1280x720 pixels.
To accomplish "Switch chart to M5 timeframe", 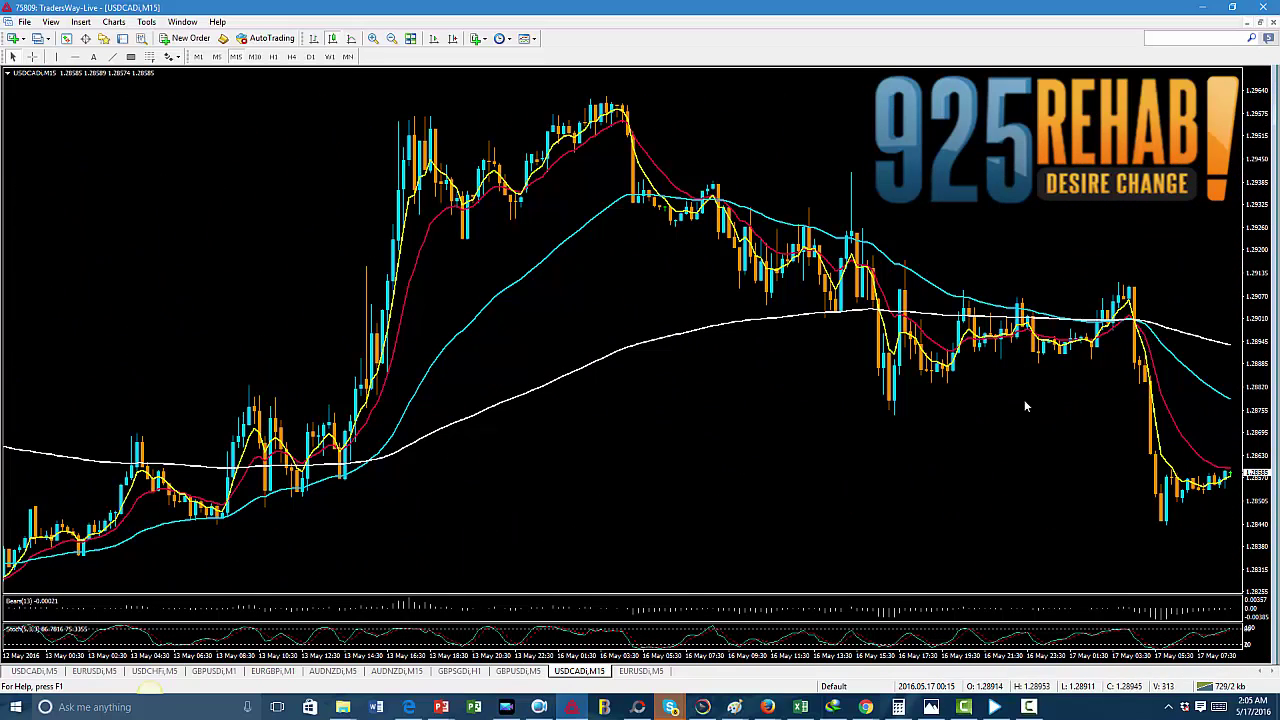I will tap(217, 57).
